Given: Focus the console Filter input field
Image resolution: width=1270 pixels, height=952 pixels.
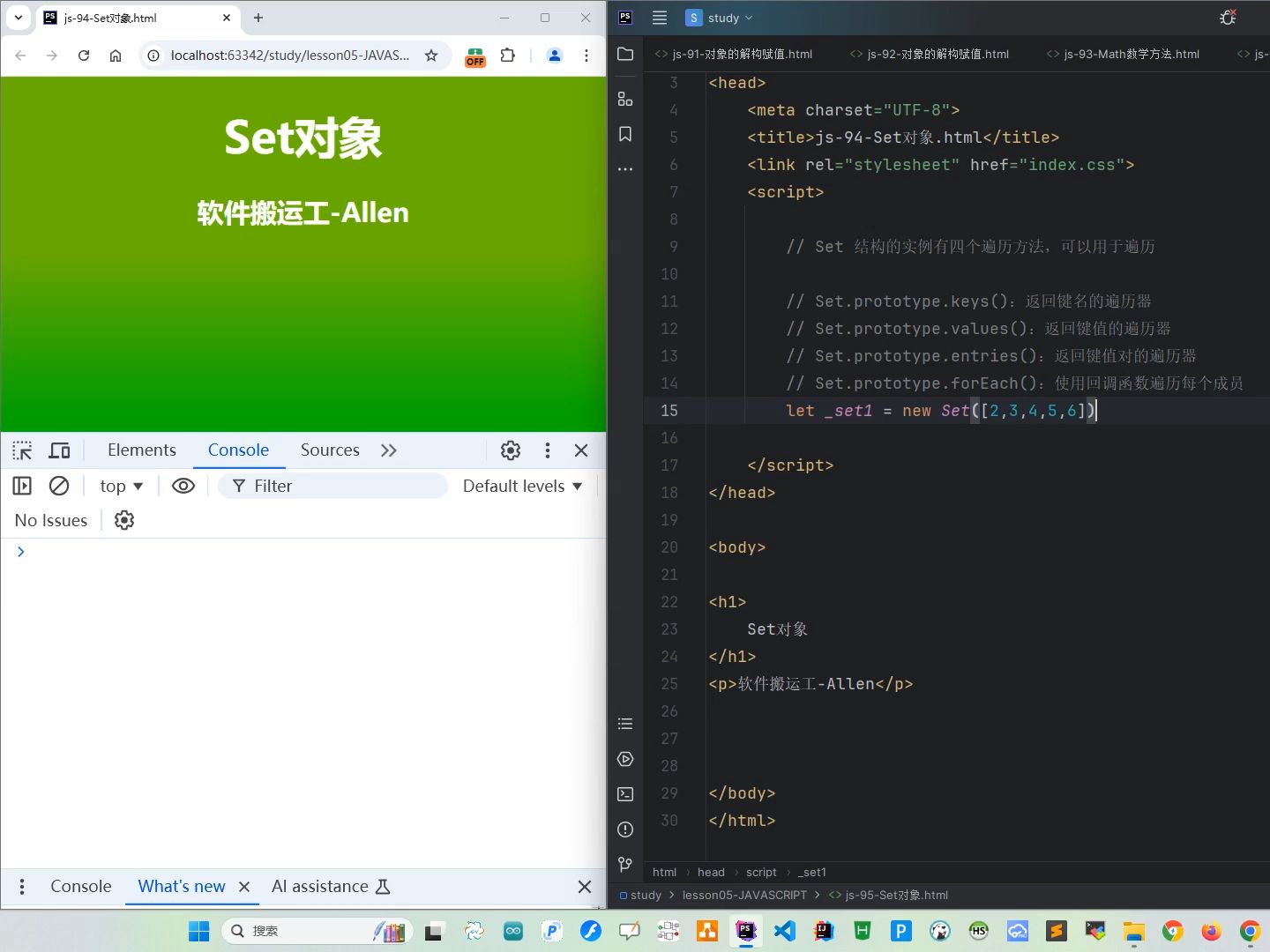Looking at the screenshot, I should [333, 486].
